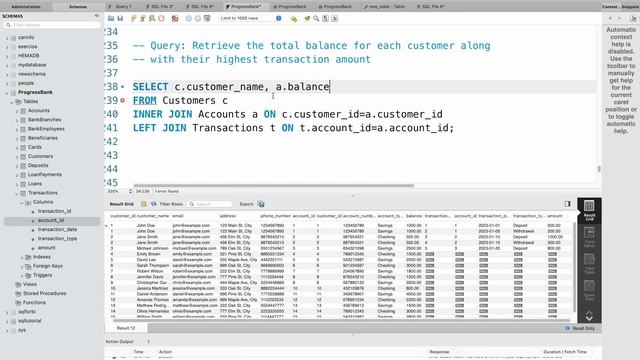Collapse the Tables node
The image size is (640, 360).
(x=12, y=102)
